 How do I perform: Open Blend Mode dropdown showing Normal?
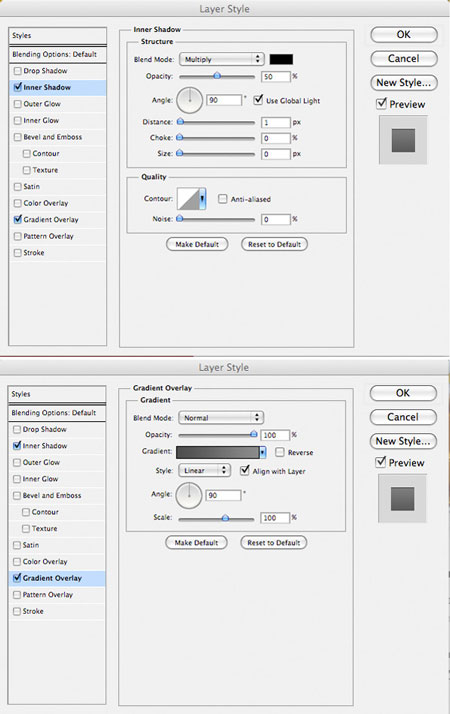(x=221, y=418)
